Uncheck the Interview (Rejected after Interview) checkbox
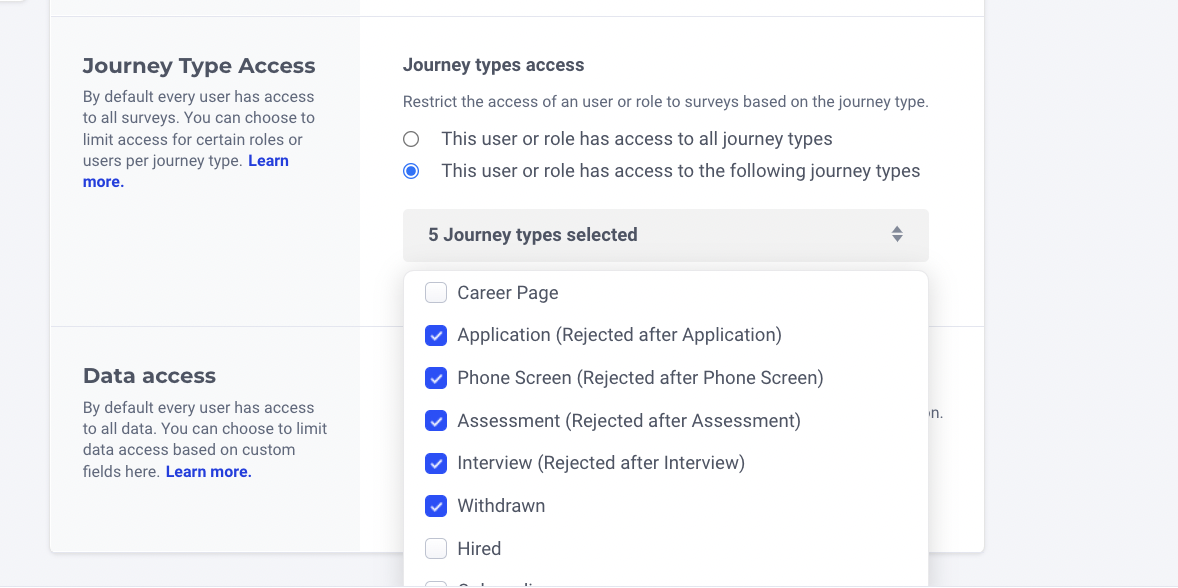 click(436, 463)
